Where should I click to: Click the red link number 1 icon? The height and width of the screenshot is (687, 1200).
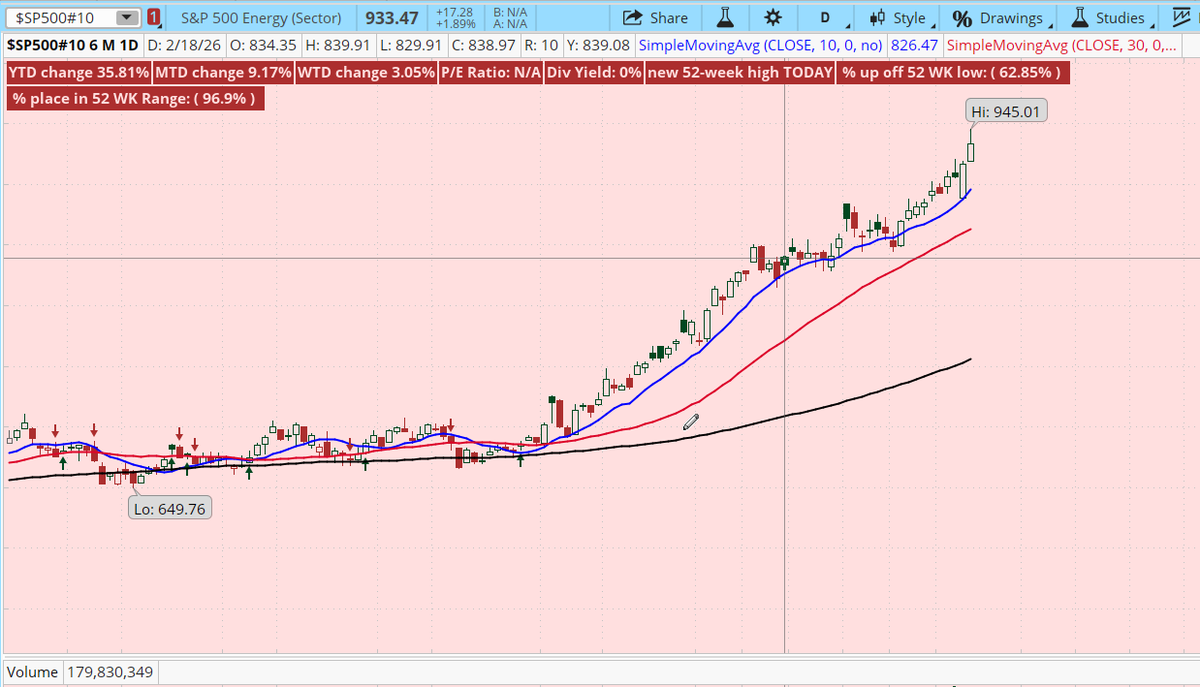[152, 18]
